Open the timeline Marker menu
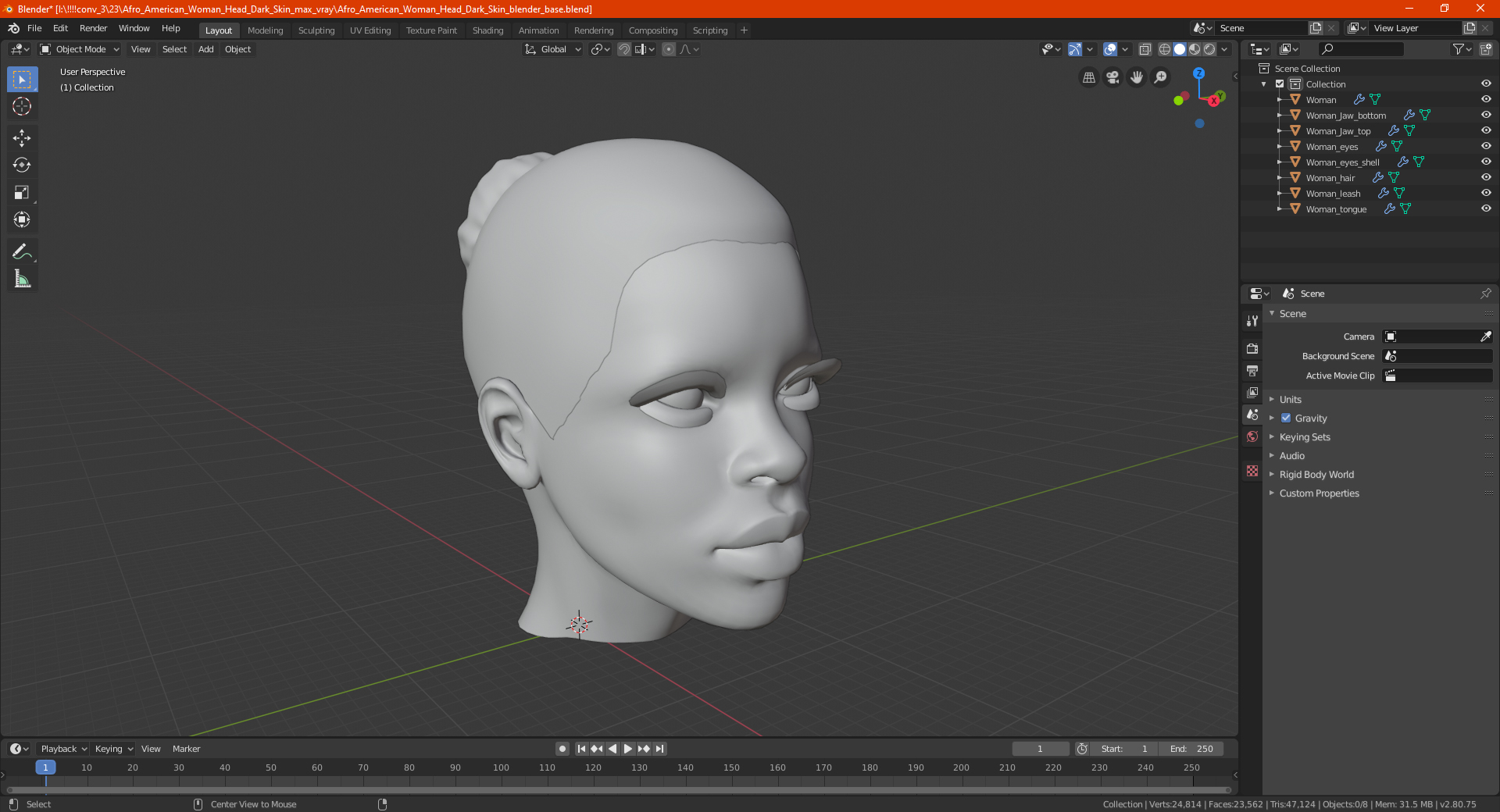The width and height of the screenshot is (1500, 812). (x=186, y=749)
